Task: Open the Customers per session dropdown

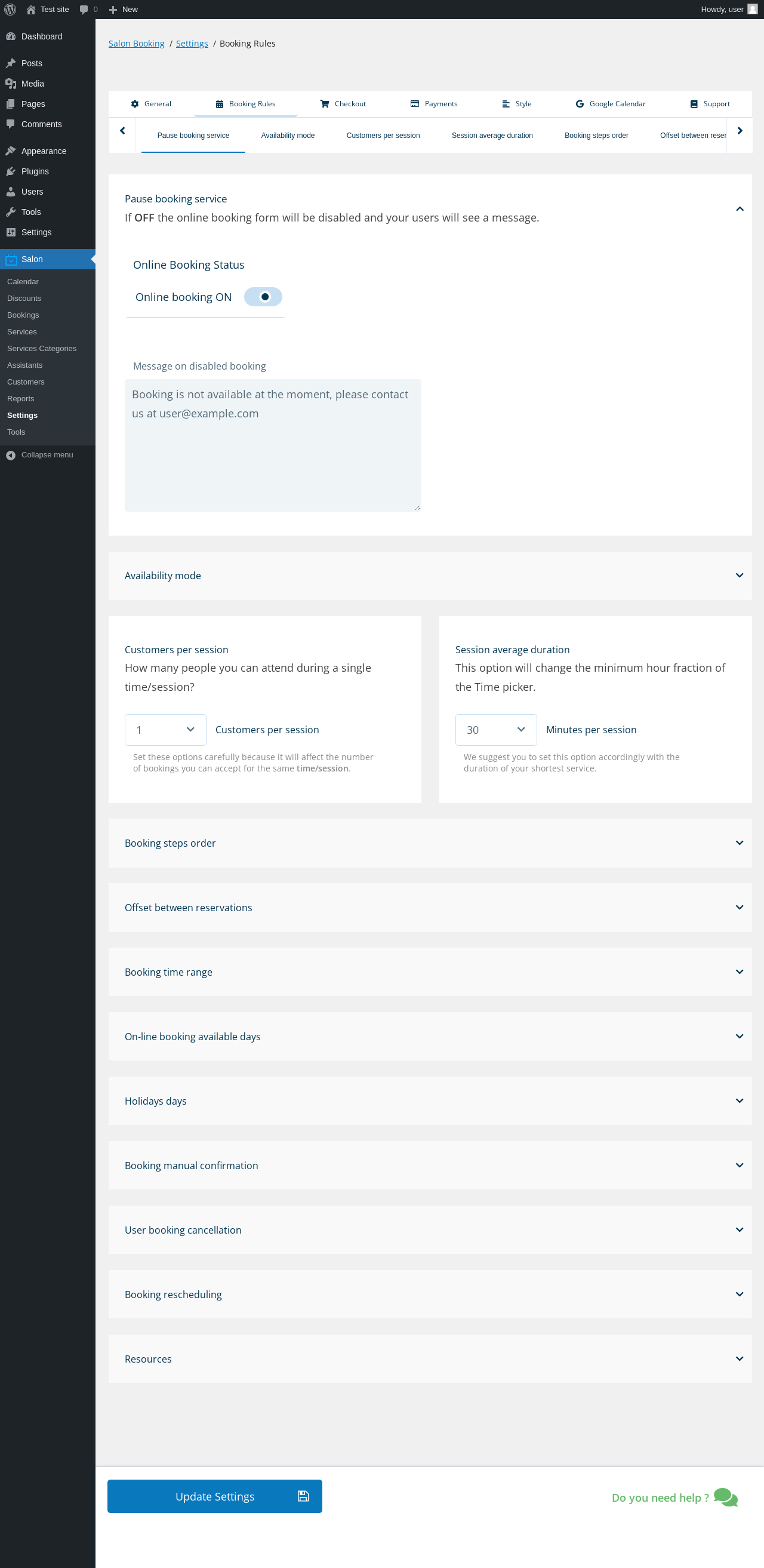Action: pyautogui.click(x=165, y=729)
